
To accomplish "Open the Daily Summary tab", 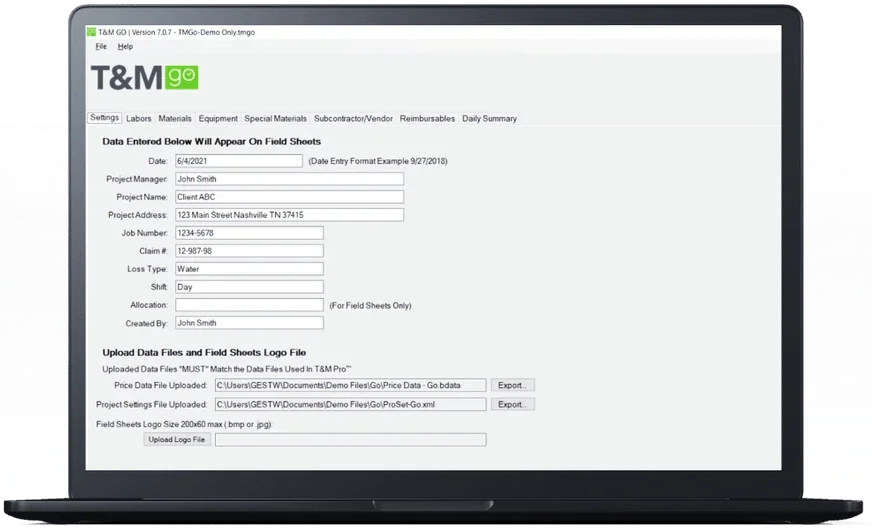I will click(x=489, y=118).
